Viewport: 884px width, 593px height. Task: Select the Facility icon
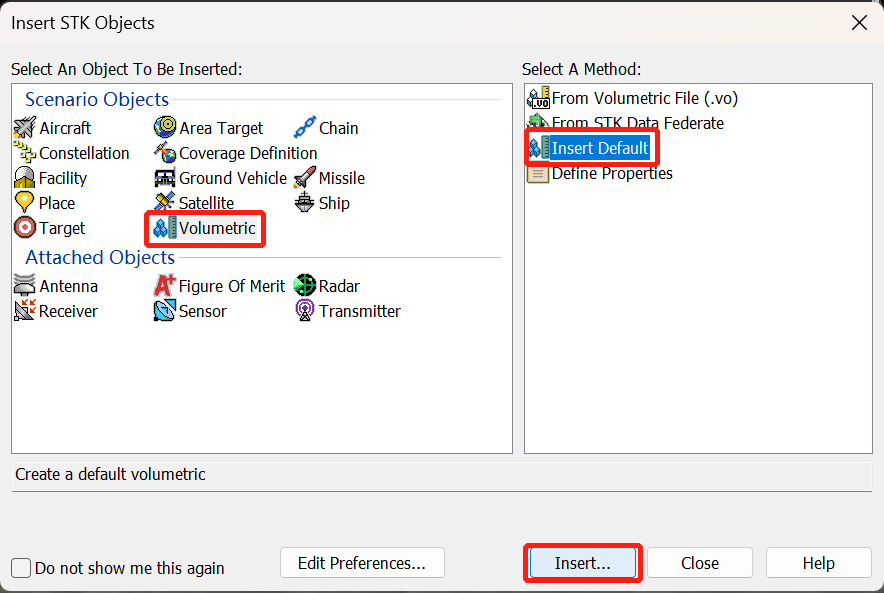click(x=25, y=178)
